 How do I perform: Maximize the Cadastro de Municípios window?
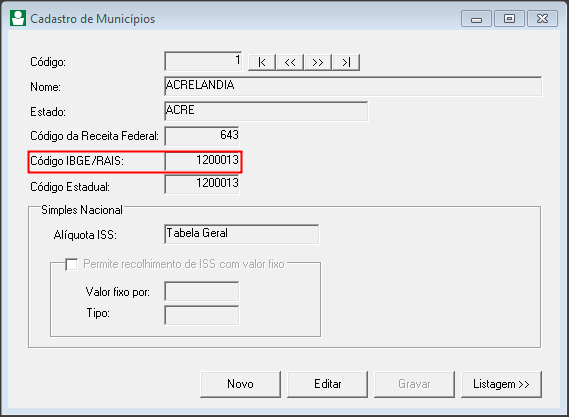(509, 19)
